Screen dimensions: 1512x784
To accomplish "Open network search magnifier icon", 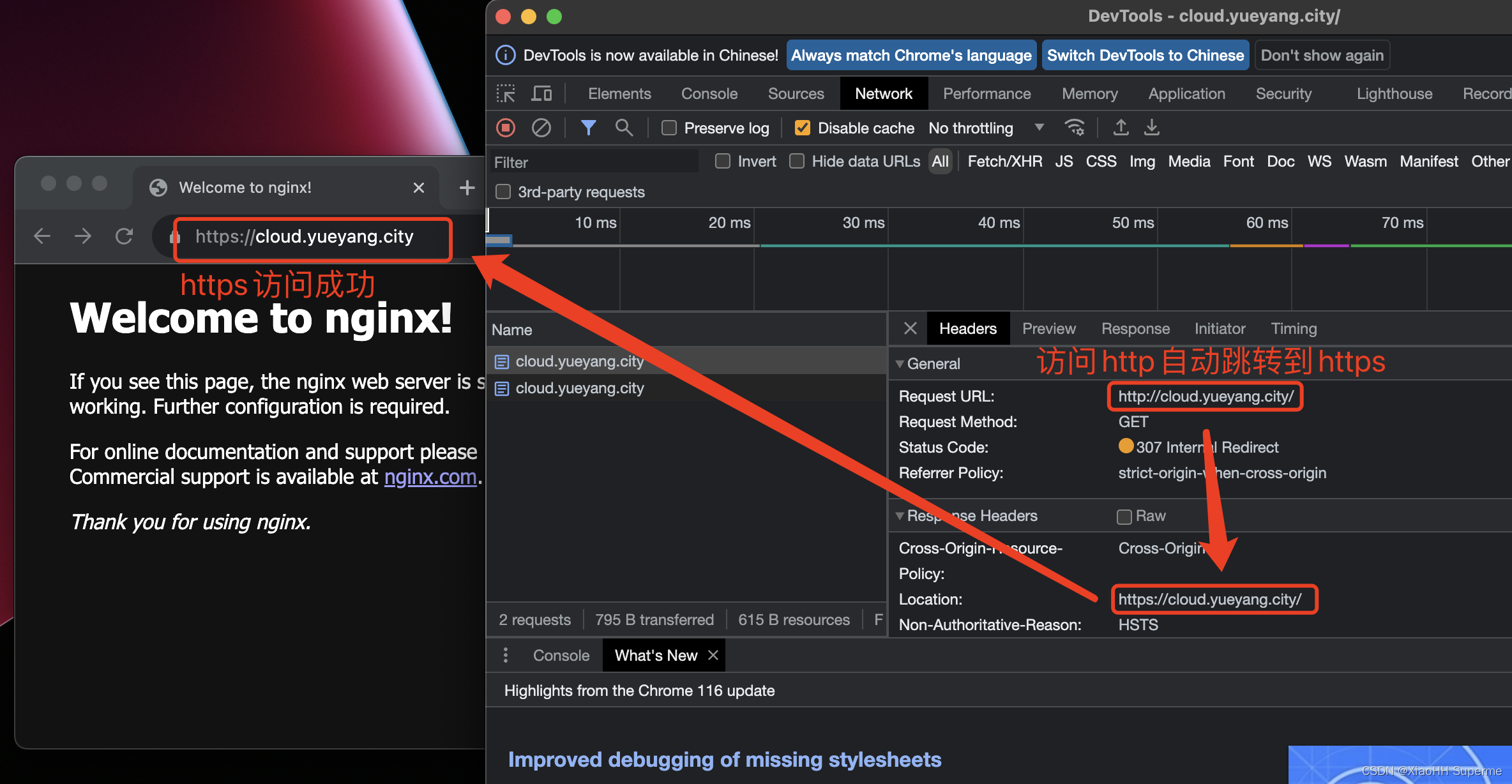I will coord(624,128).
